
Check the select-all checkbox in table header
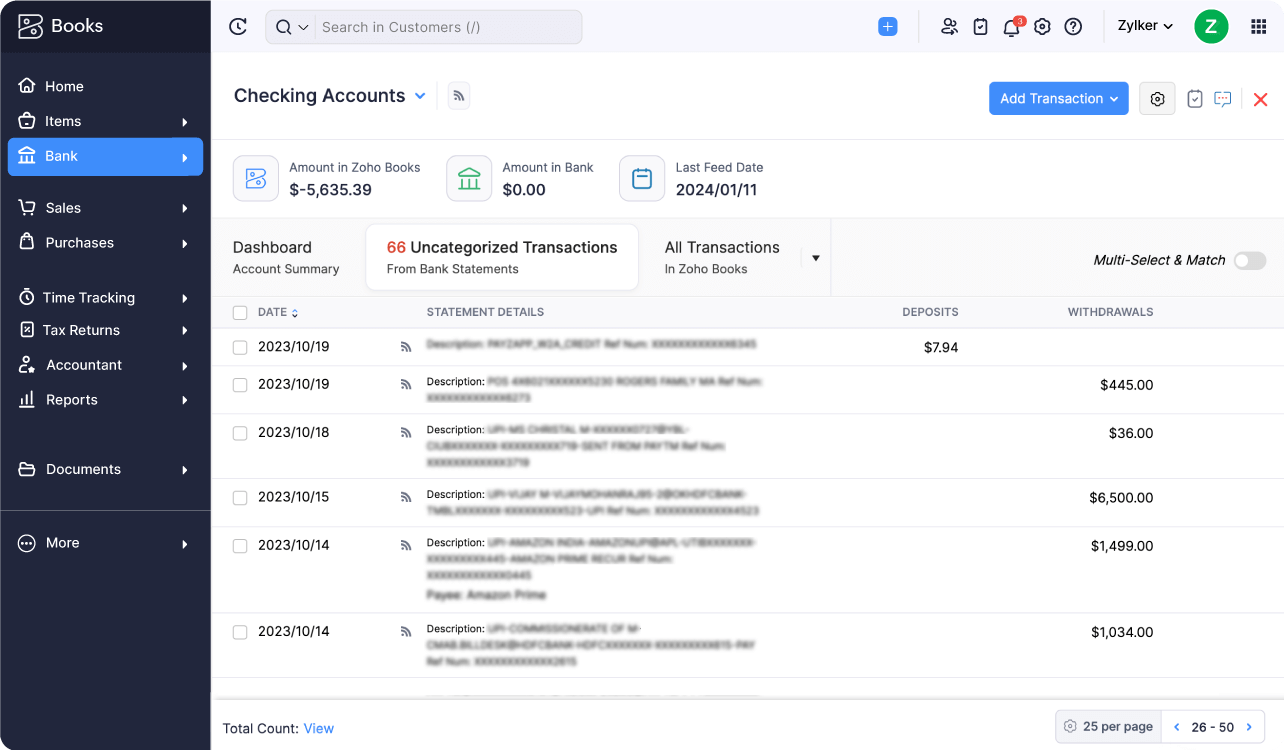click(x=240, y=313)
